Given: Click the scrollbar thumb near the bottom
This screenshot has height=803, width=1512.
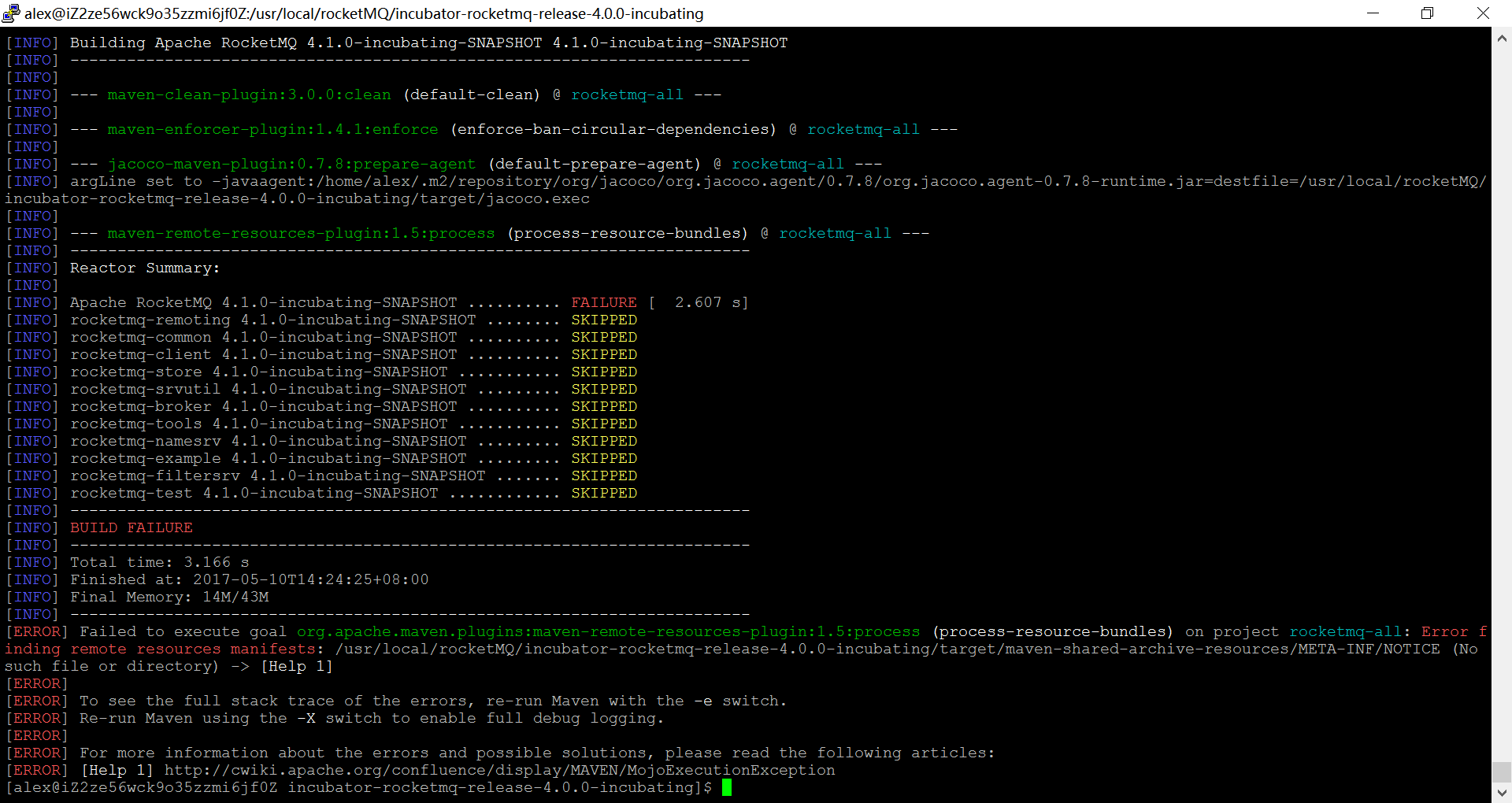Looking at the screenshot, I should [x=1502, y=772].
